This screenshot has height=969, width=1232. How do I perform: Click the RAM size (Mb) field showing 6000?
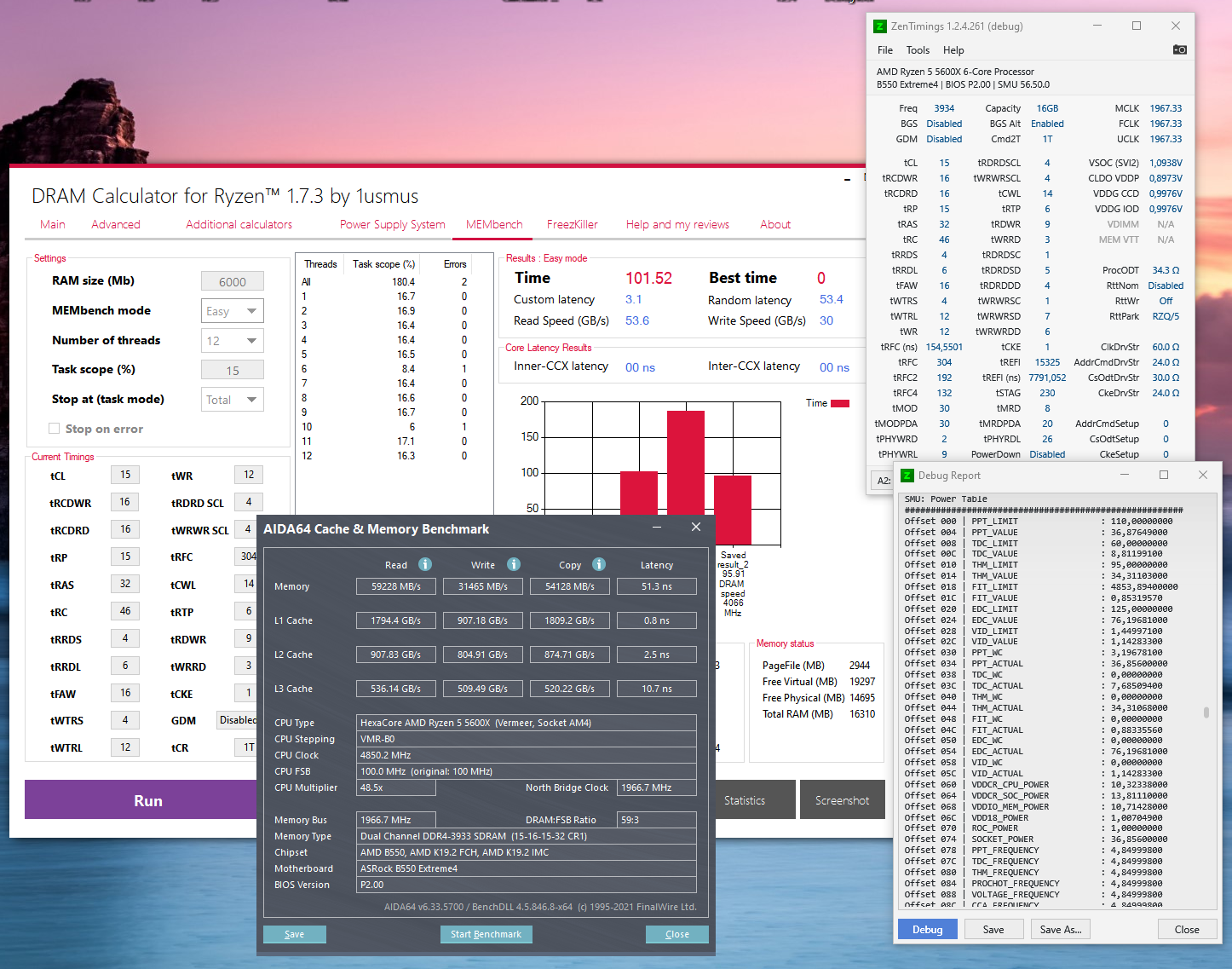pos(233,282)
